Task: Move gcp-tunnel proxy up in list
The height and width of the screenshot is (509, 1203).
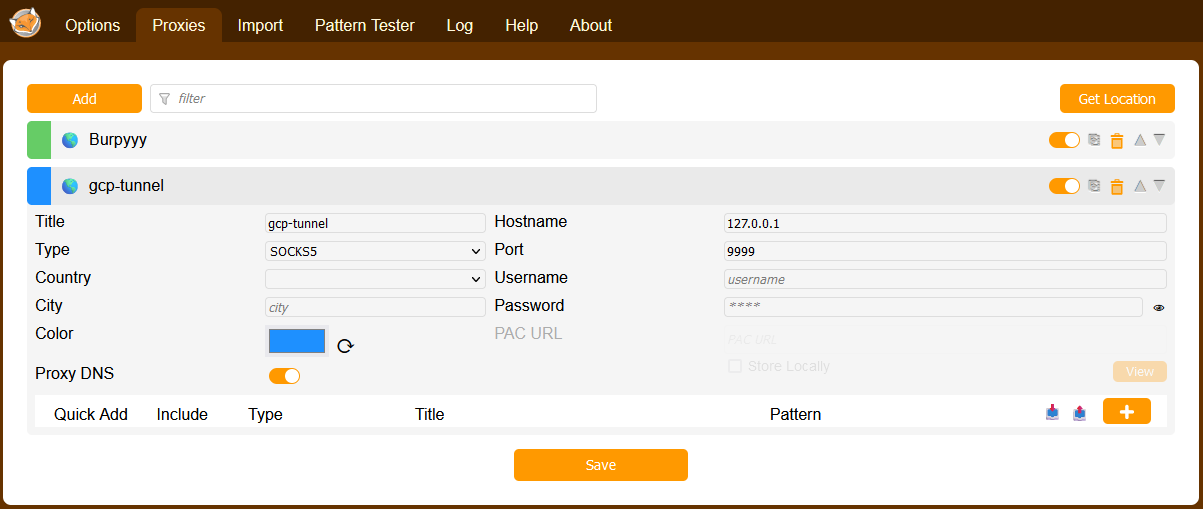Action: (x=1139, y=185)
